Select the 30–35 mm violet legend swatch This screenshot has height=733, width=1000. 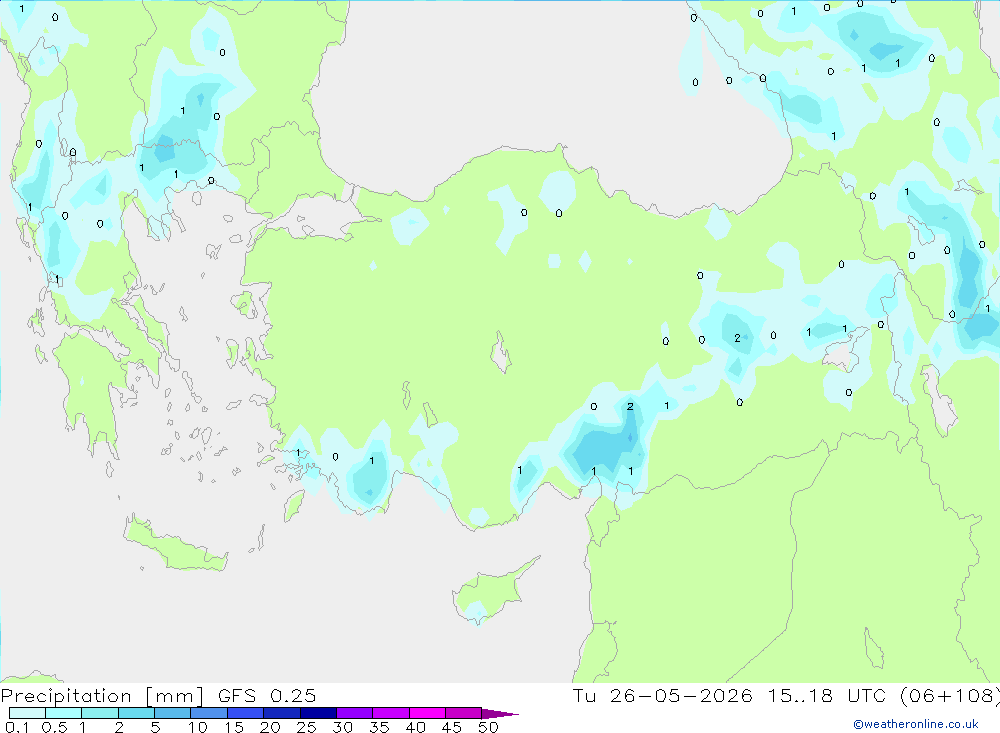(x=354, y=713)
